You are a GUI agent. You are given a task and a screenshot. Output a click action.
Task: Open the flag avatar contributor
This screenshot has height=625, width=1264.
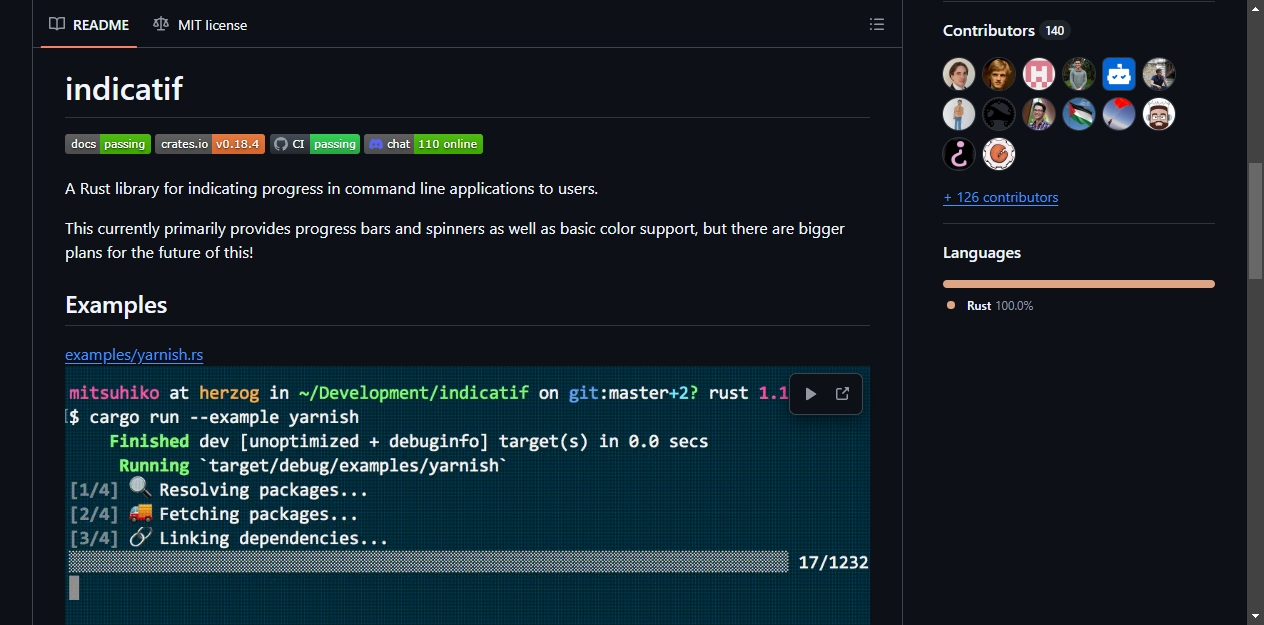(x=1079, y=114)
